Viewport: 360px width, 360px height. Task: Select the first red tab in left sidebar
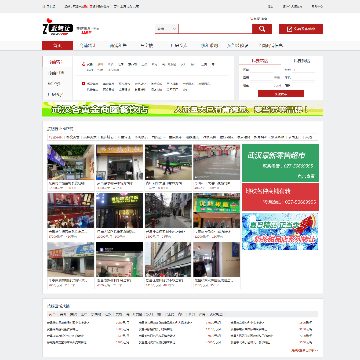[x=55, y=62]
